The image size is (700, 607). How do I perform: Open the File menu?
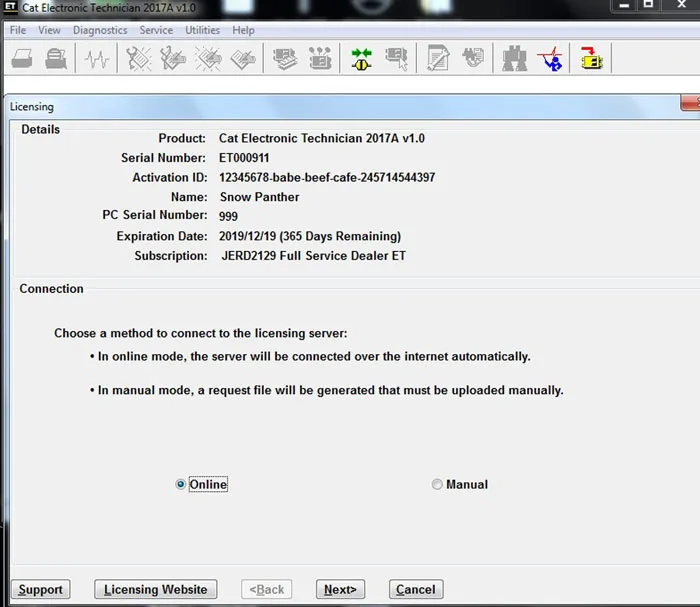coord(18,30)
